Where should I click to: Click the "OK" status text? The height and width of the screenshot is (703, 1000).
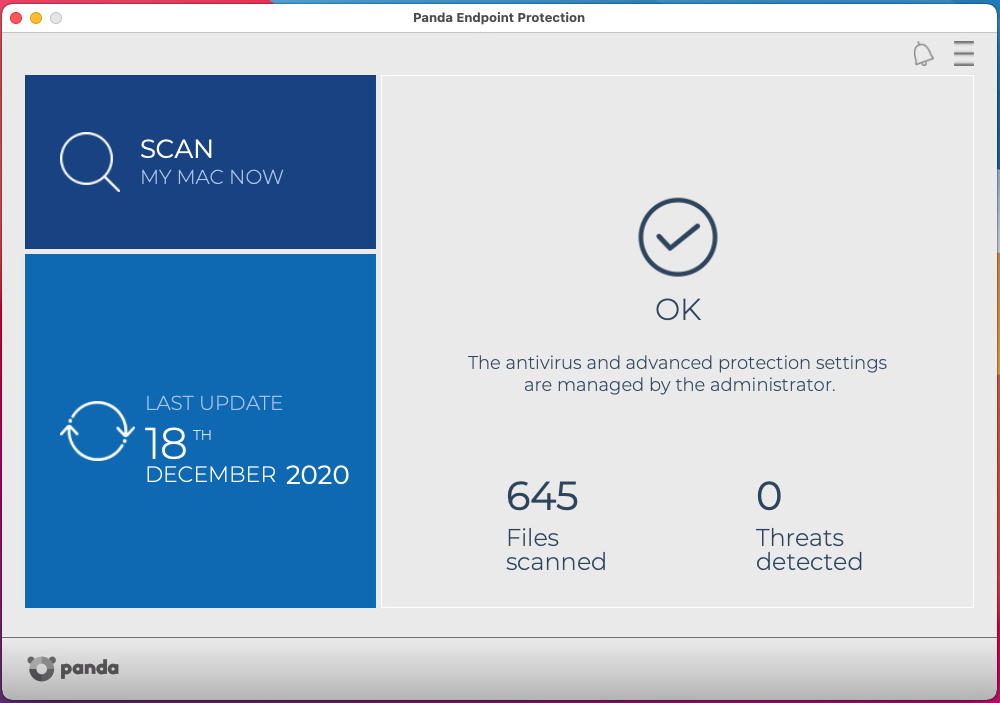pos(678,310)
